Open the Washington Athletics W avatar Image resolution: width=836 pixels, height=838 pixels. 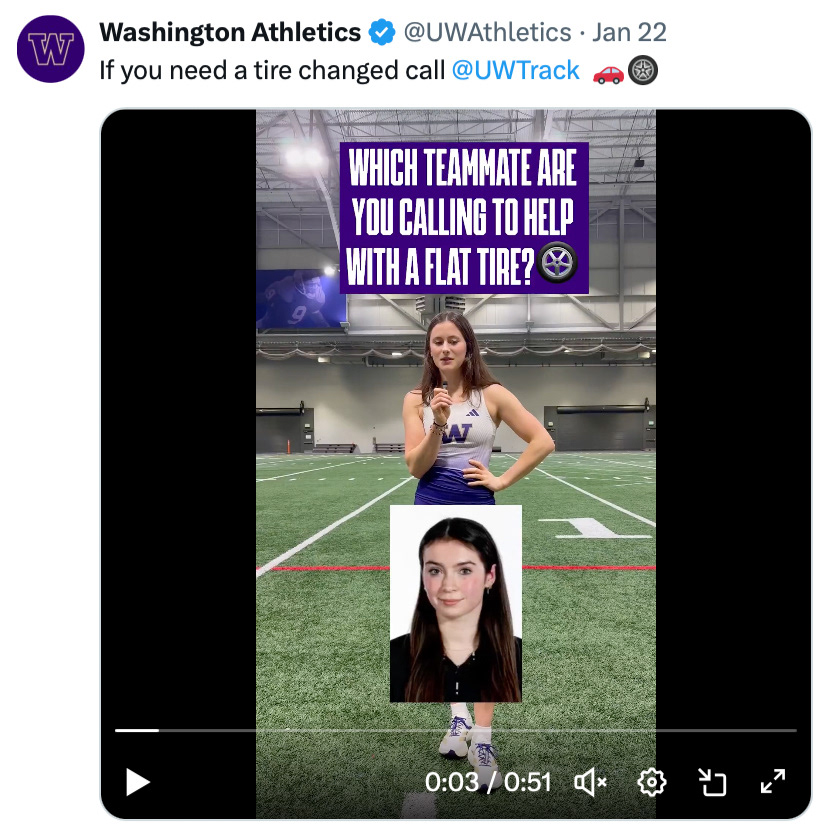[51, 49]
